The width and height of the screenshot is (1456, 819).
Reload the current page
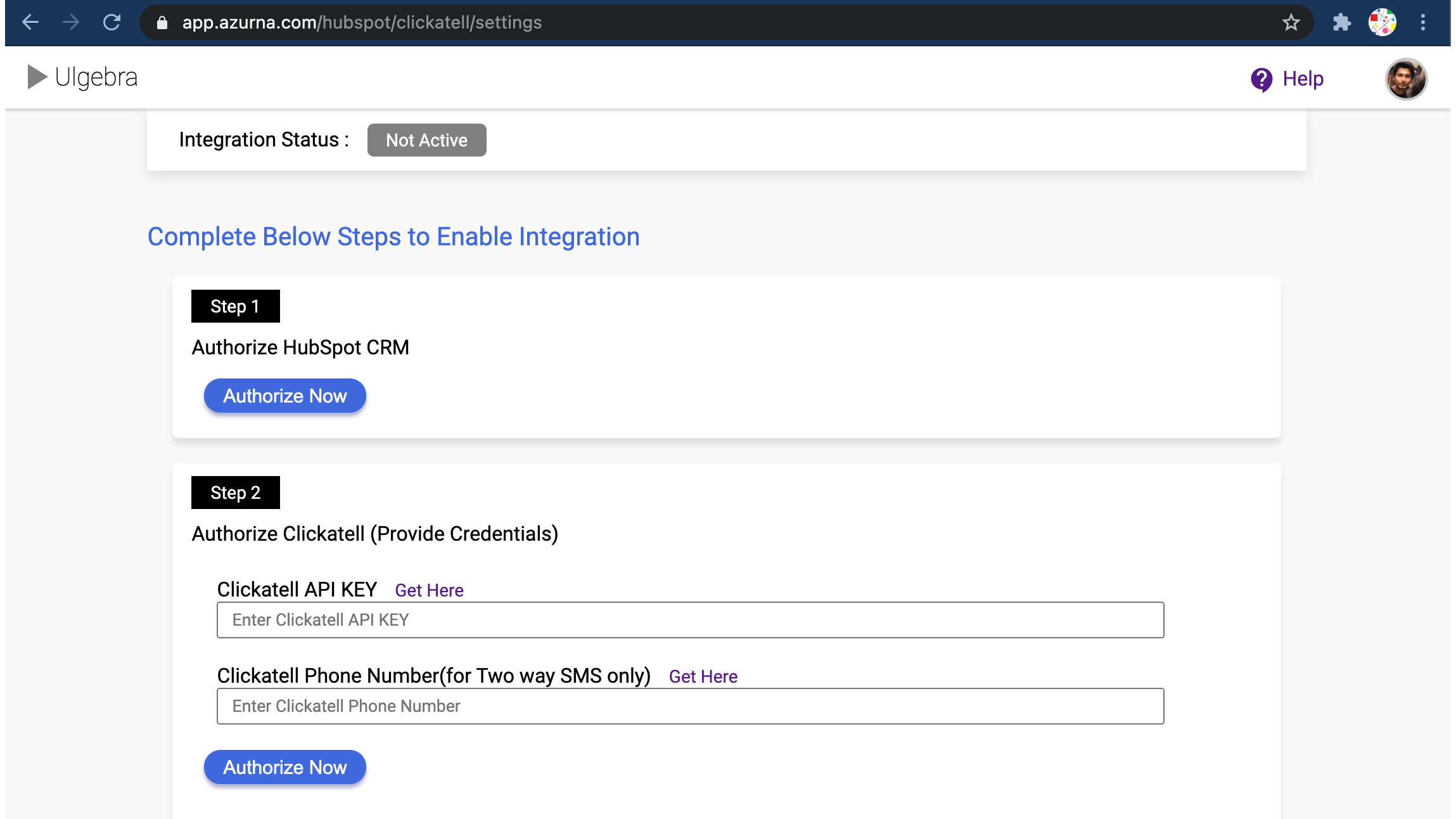112,23
